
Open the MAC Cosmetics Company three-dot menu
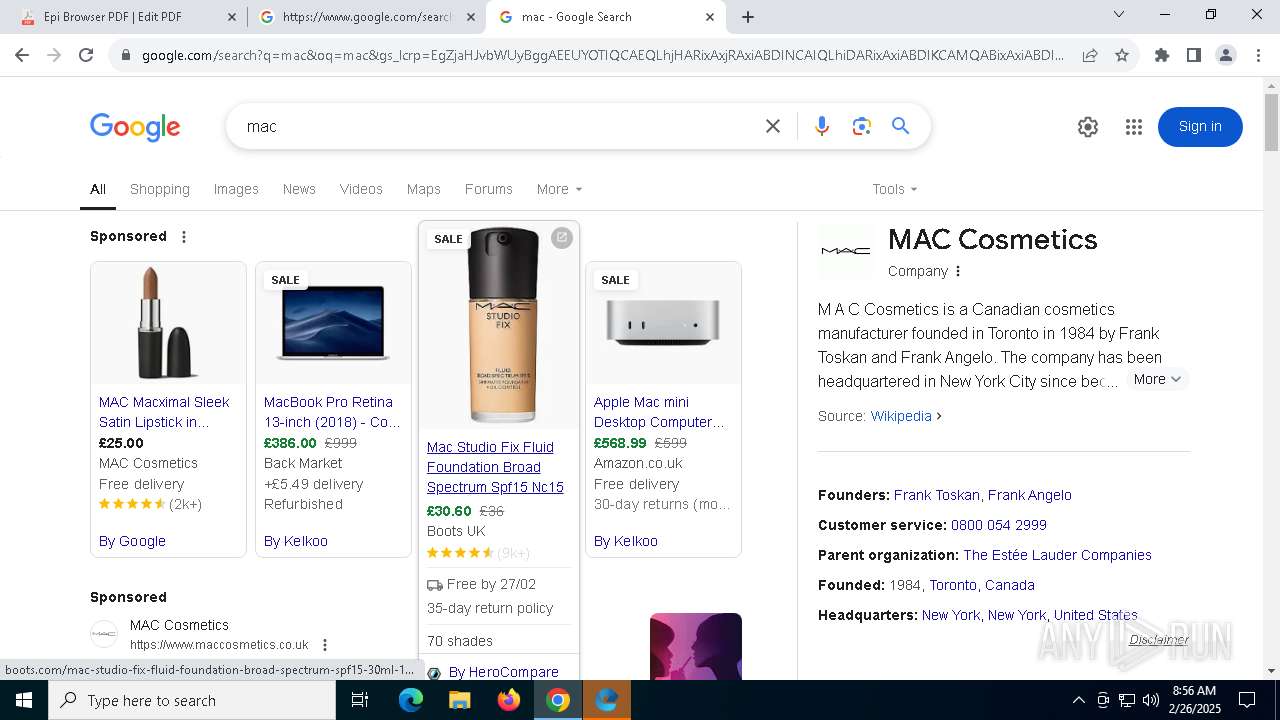[x=958, y=271]
